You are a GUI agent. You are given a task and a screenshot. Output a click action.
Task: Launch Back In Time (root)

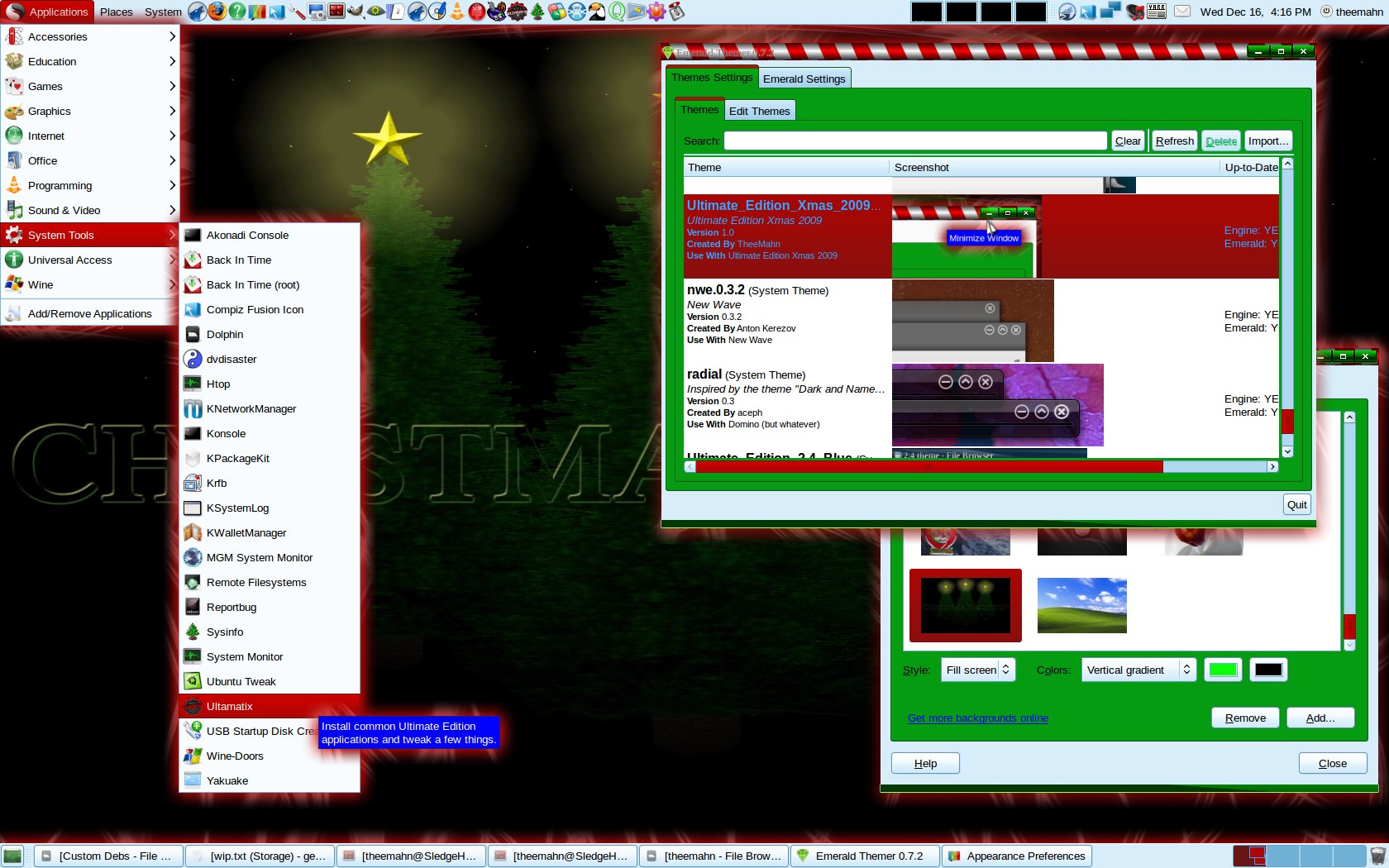[270, 284]
